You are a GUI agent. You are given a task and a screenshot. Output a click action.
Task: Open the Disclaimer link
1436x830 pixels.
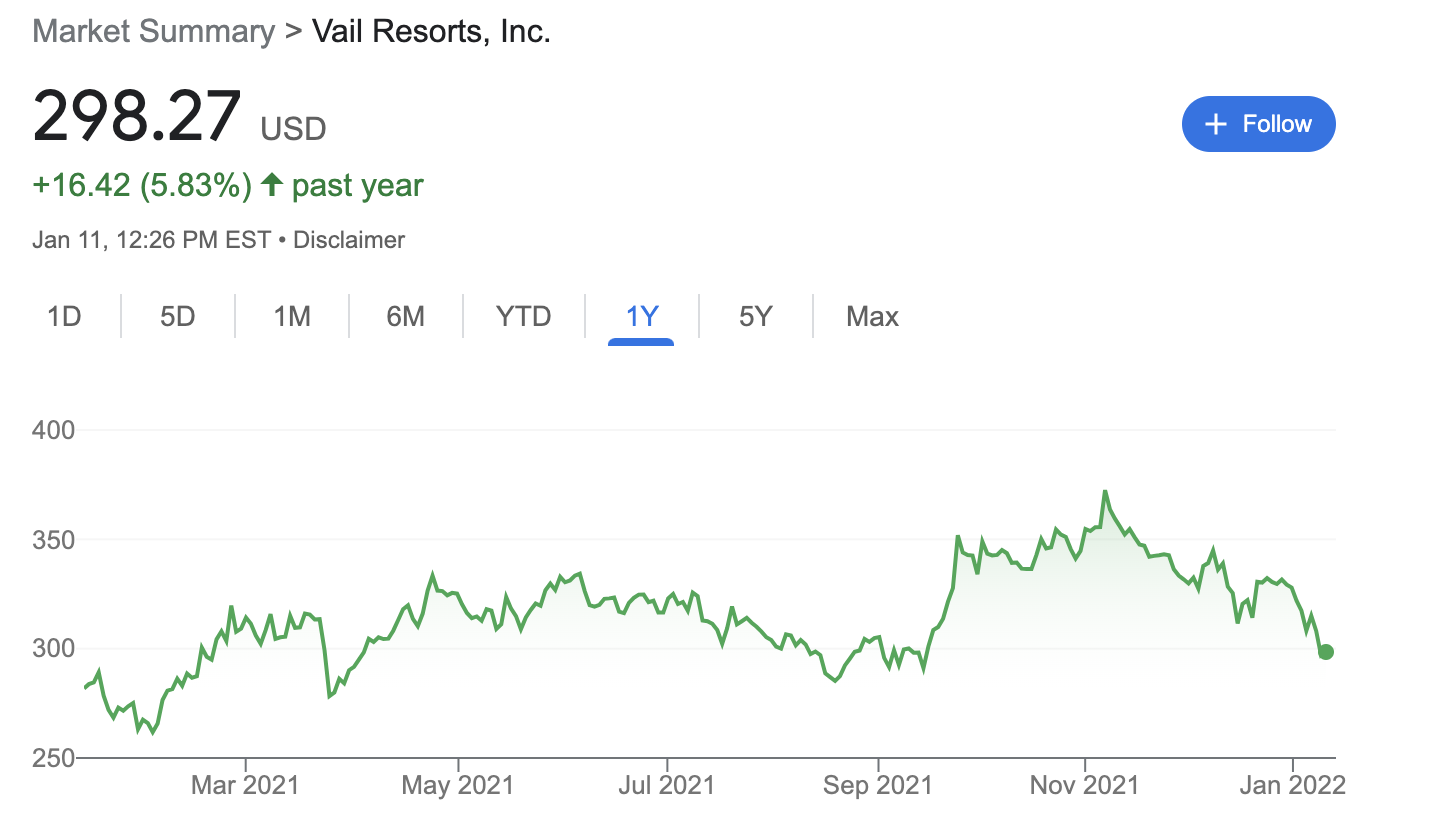tap(348, 239)
